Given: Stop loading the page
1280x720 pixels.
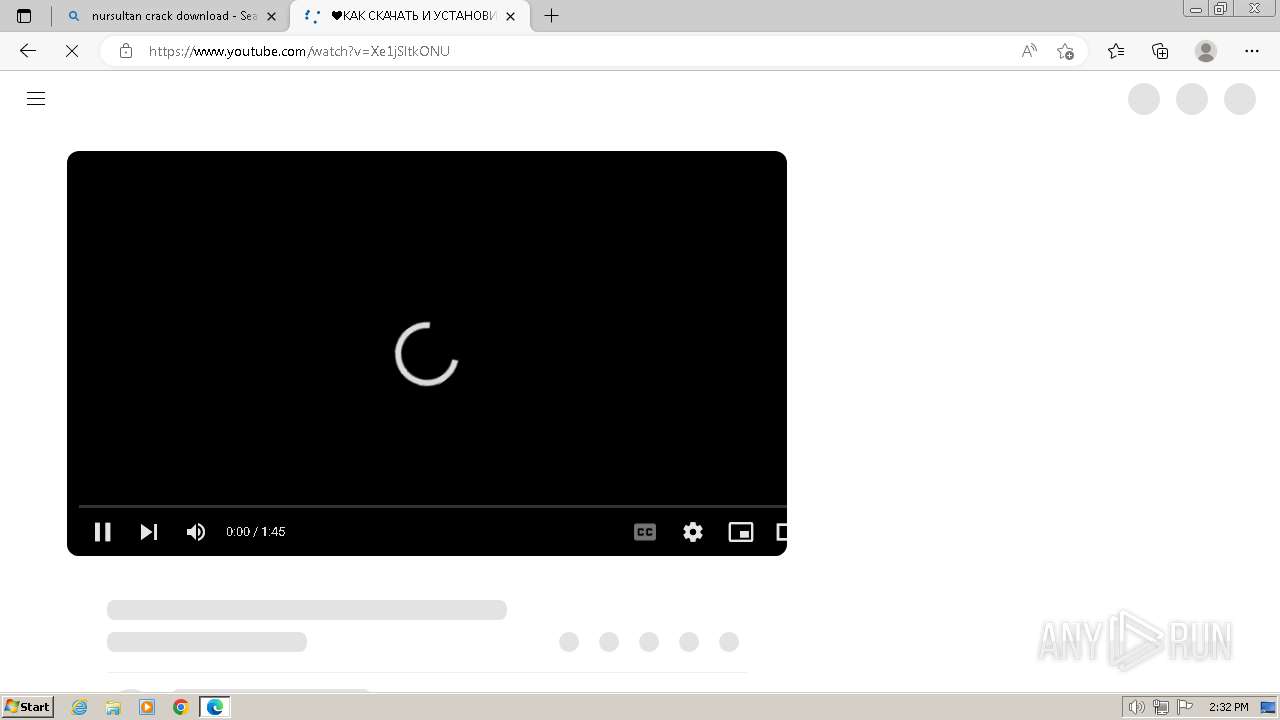Looking at the screenshot, I should coord(72,51).
